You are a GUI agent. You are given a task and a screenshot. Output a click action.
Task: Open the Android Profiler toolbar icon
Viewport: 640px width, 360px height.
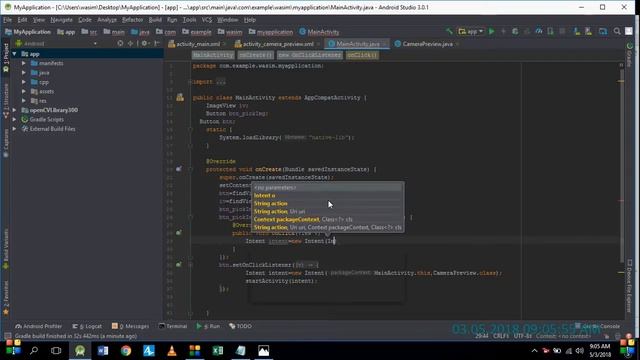tap(539, 31)
